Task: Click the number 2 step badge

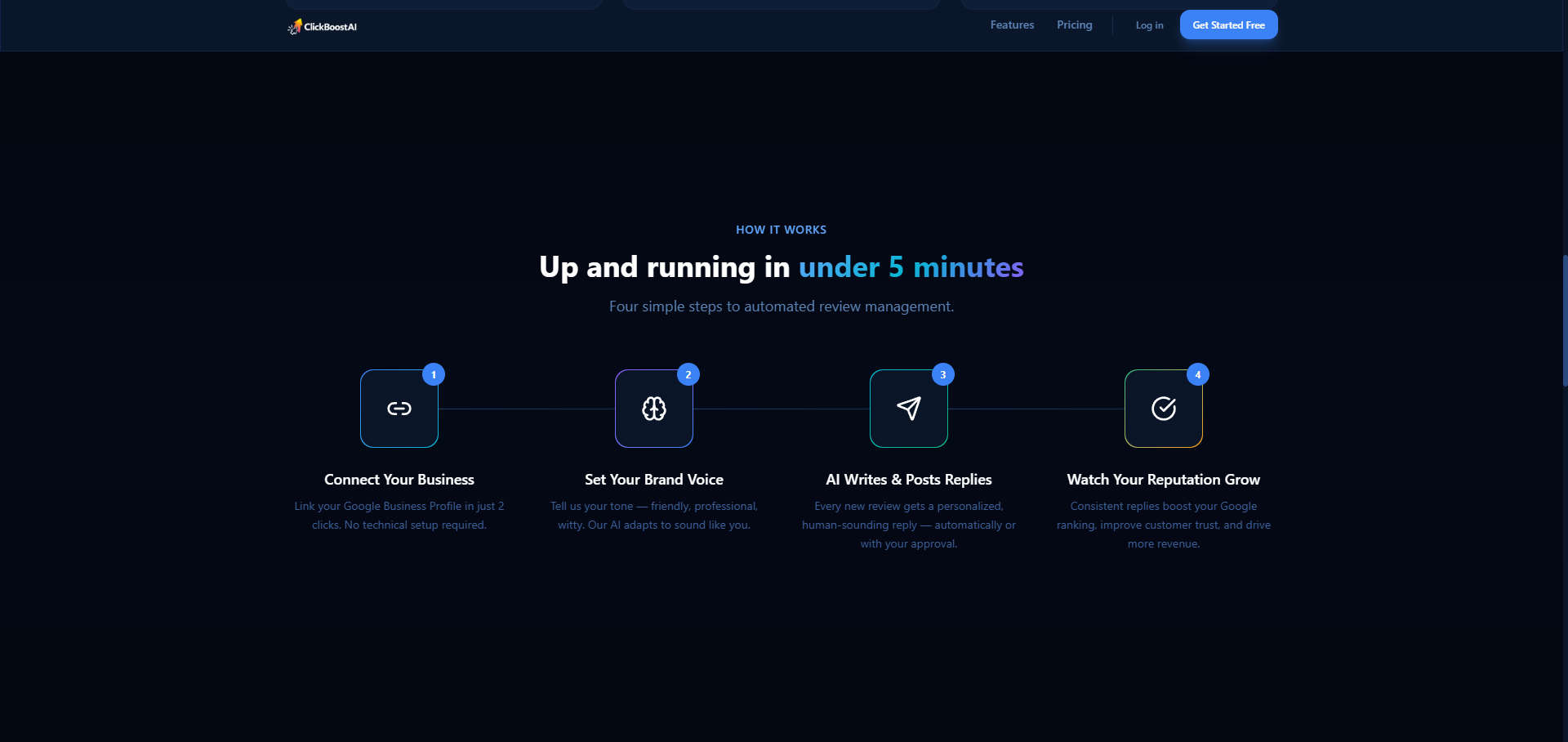Action: point(688,373)
